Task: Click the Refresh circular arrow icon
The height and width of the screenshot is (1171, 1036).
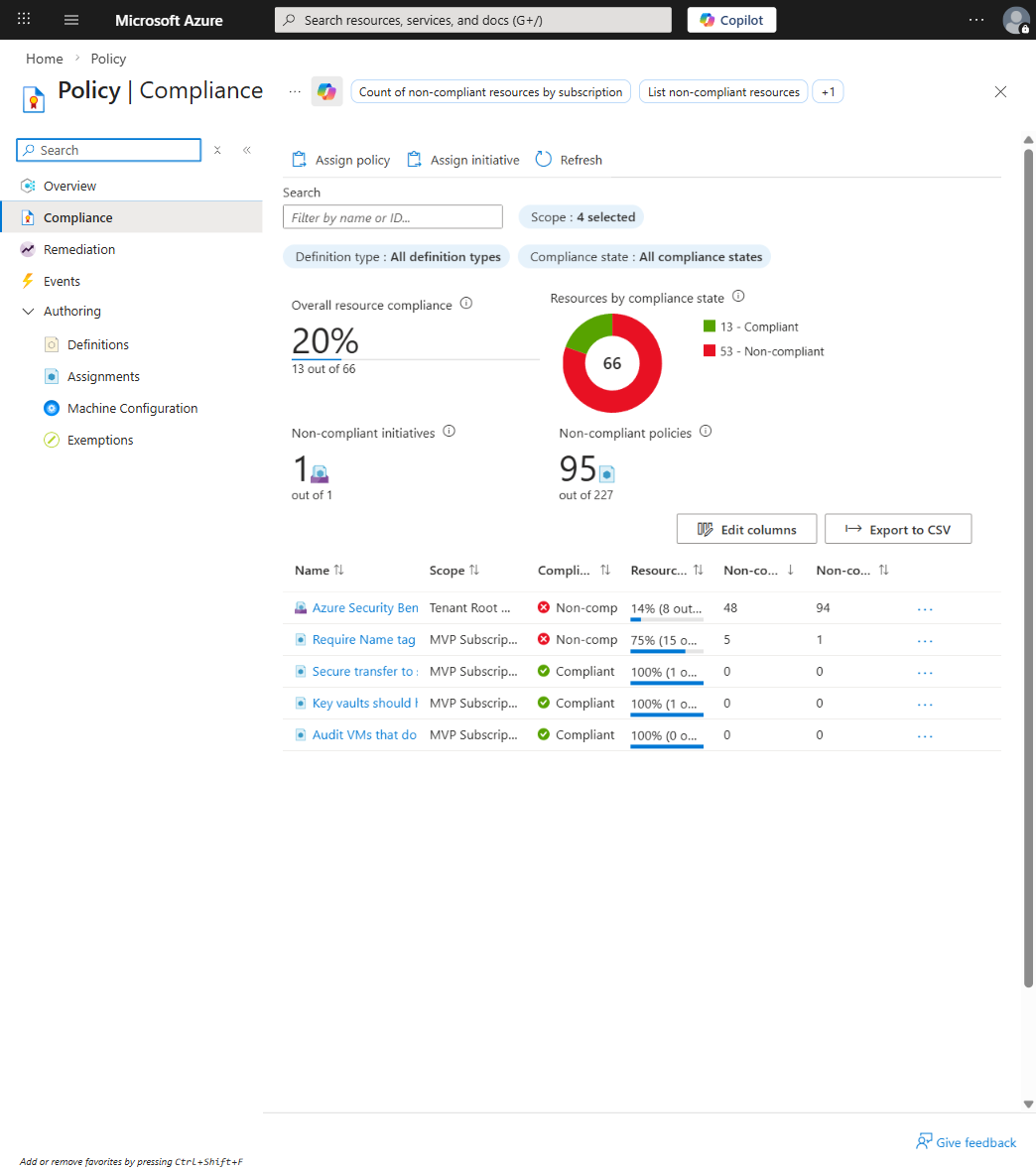Action: click(x=544, y=159)
